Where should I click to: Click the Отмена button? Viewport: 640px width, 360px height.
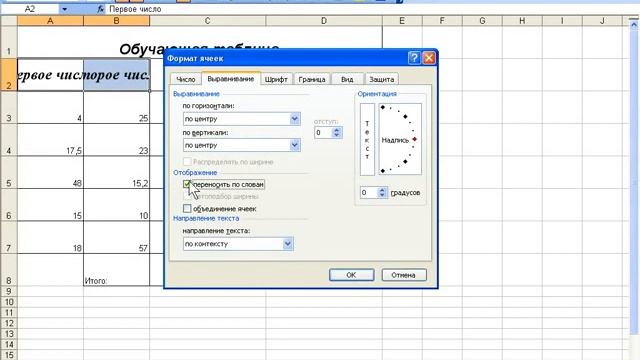point(404,275)
